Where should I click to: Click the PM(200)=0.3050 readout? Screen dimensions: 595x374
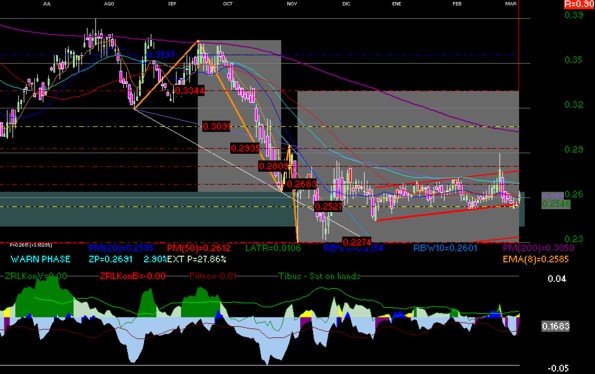click(538, 248)
